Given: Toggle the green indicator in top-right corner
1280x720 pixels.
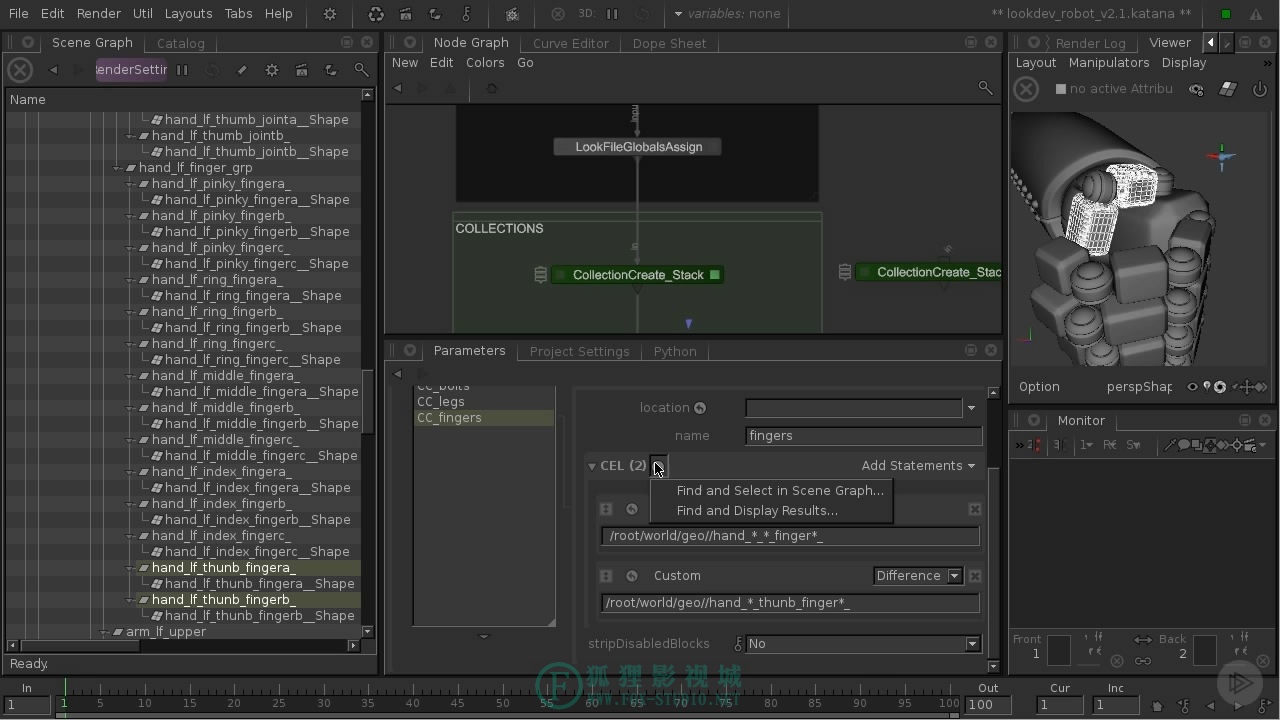Looking at the screenshot, I should coord(1225,14).
